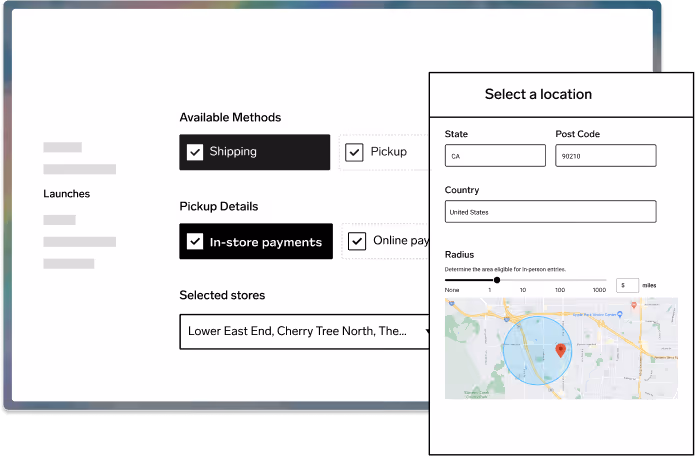Click the red map pin marker

(x=561, y=351)
